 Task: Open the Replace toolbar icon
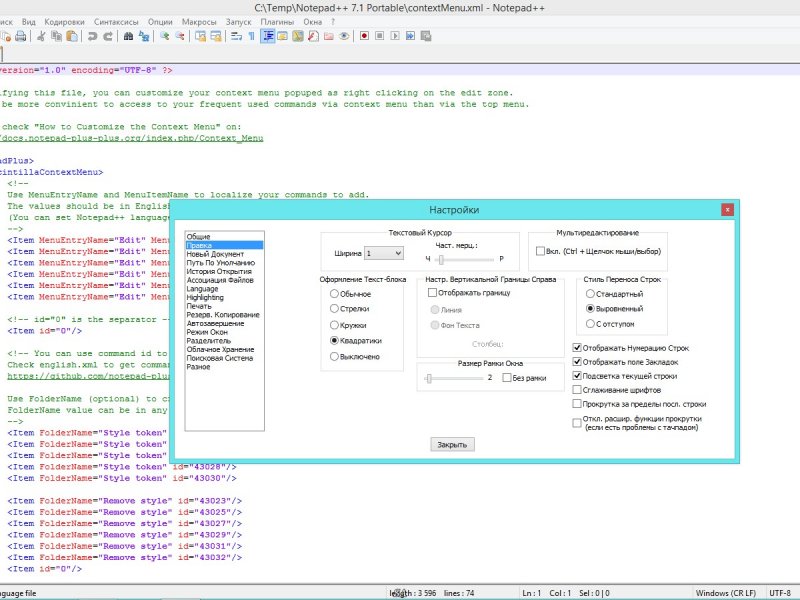(x=144, y=36)
